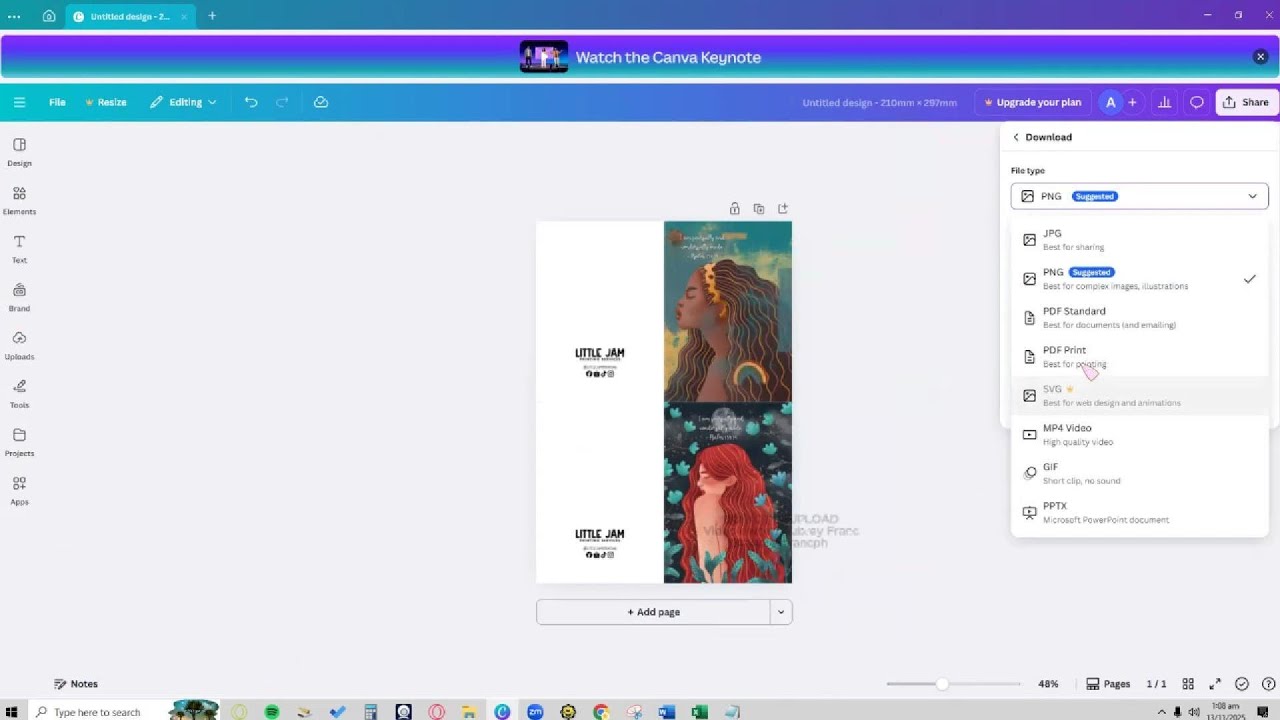Choose PNG Suggested file type

click(1139, 279)
